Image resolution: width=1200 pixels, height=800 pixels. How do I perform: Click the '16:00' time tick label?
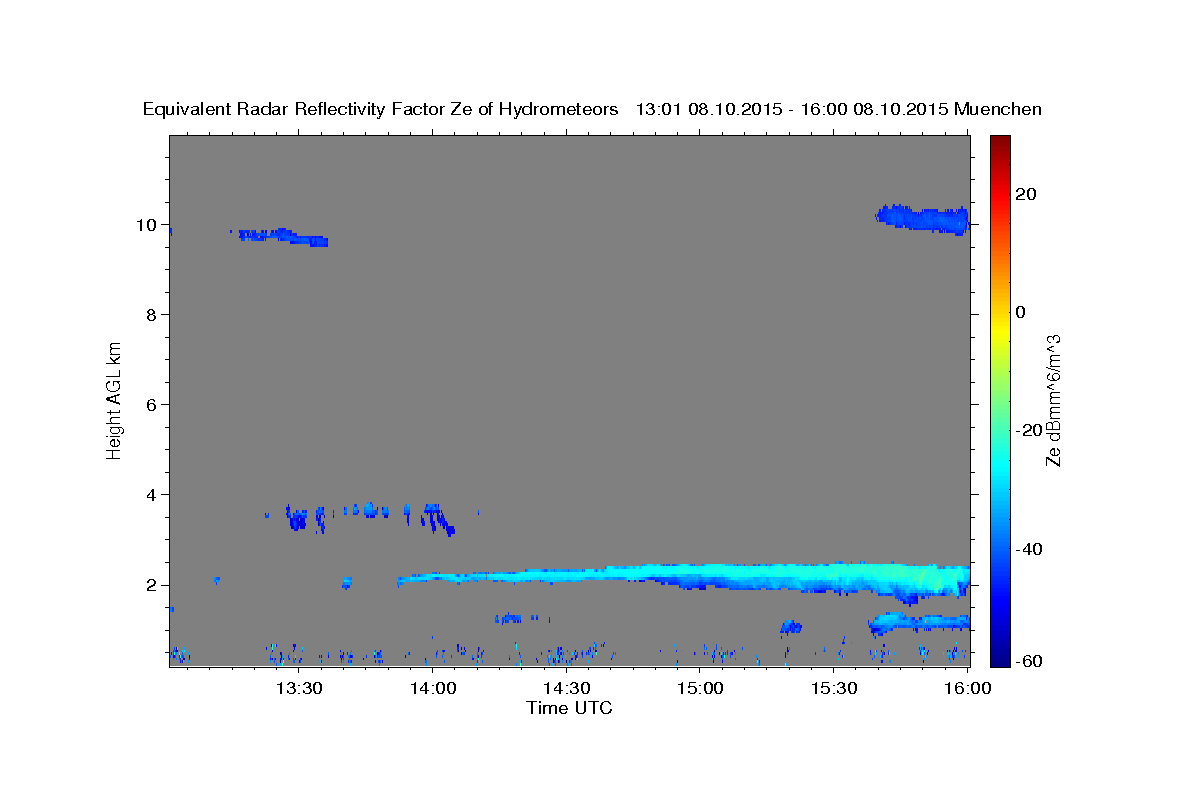967,688
